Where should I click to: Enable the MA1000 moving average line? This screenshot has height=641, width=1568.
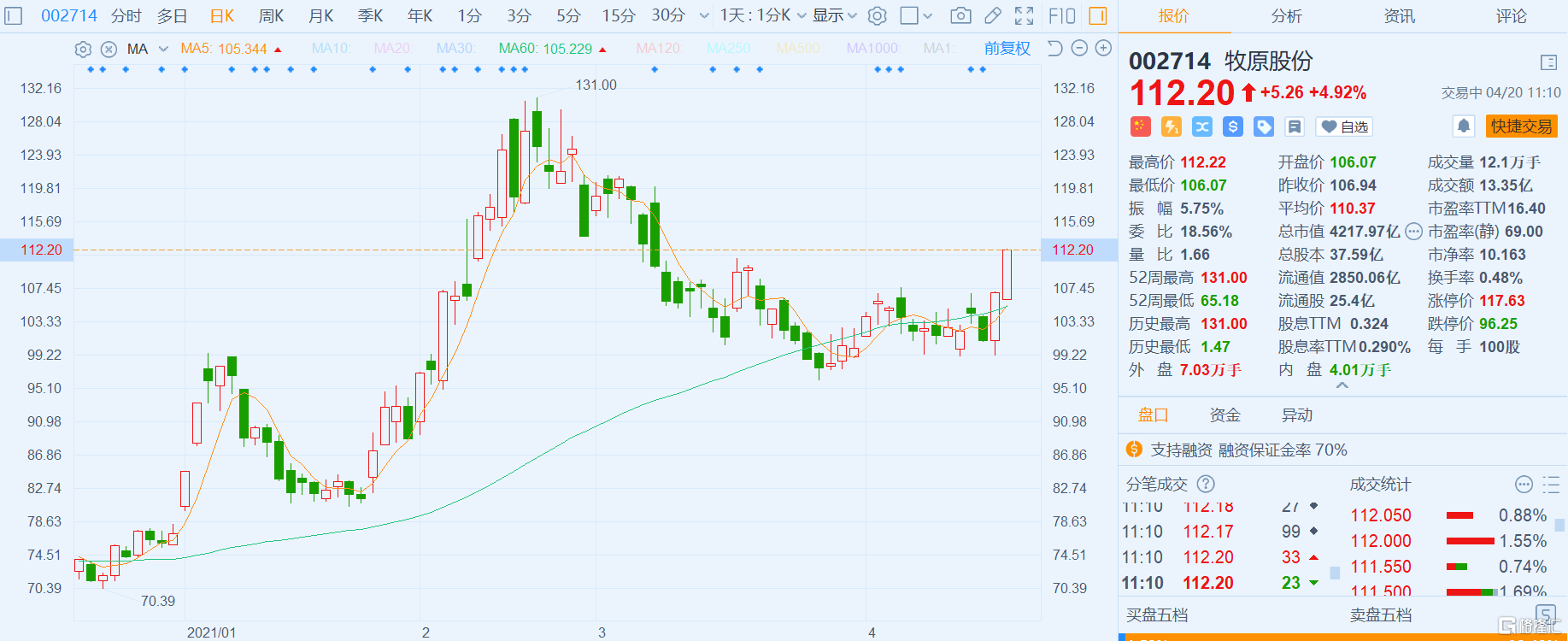click(872, 49)
